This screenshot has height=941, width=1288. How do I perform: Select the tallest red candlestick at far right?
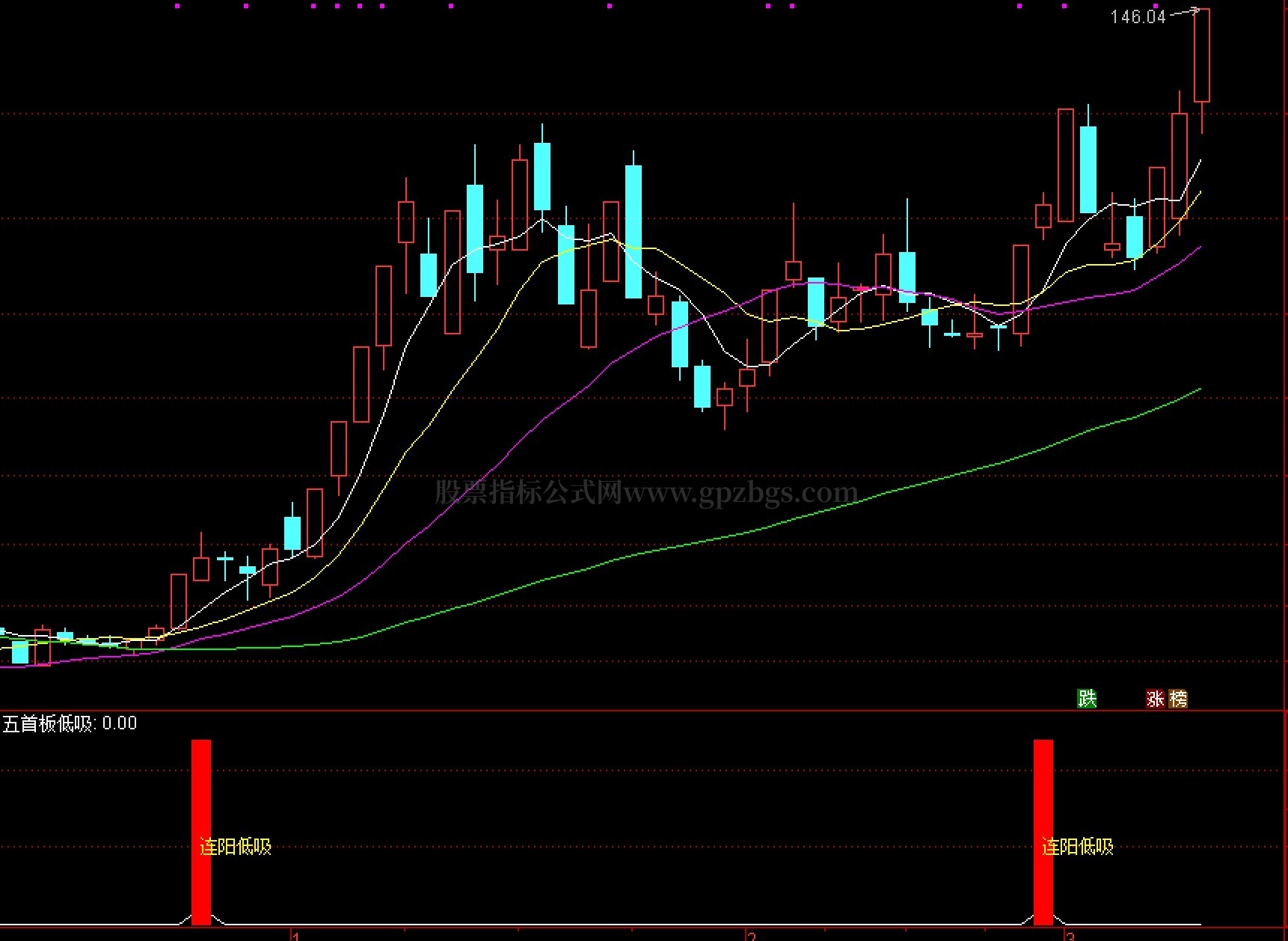coord(1201,55)
